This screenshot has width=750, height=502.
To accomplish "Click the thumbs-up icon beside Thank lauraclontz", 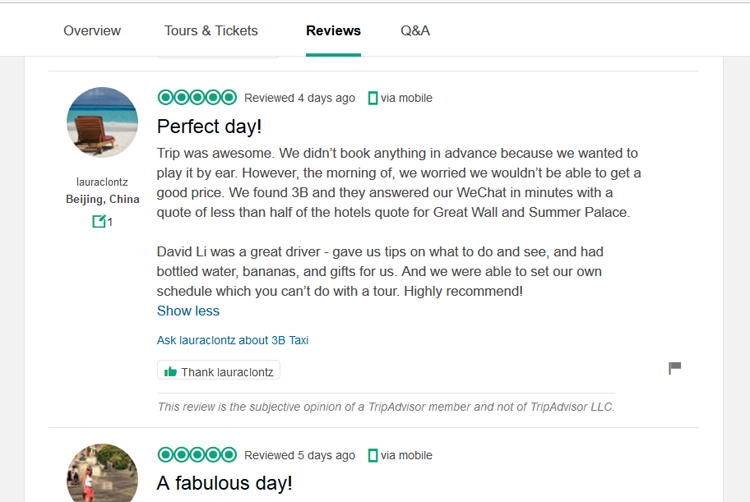I will (x=170, y=371).
